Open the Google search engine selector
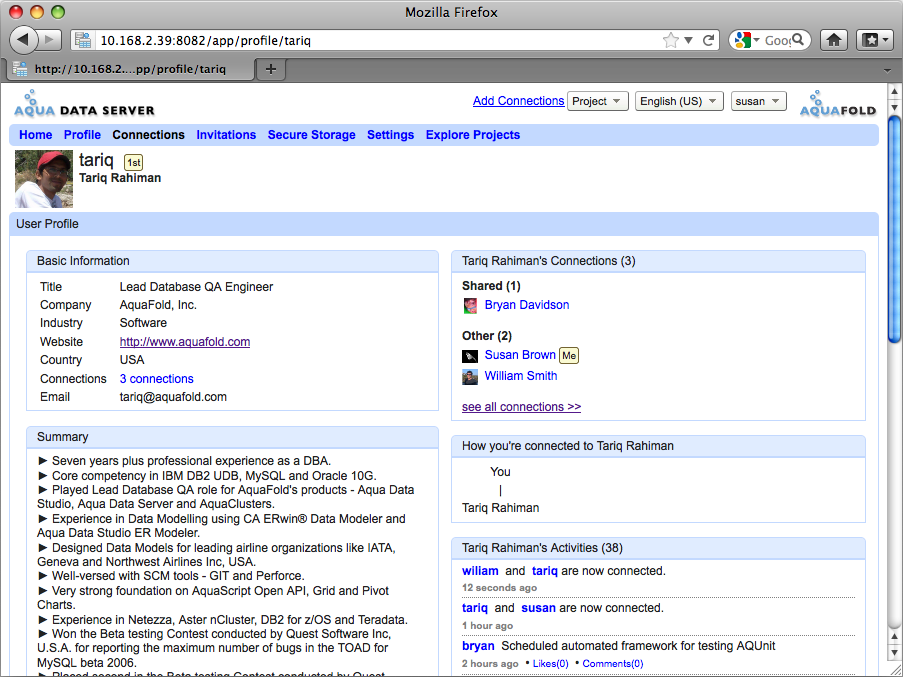 pos(747,40)
